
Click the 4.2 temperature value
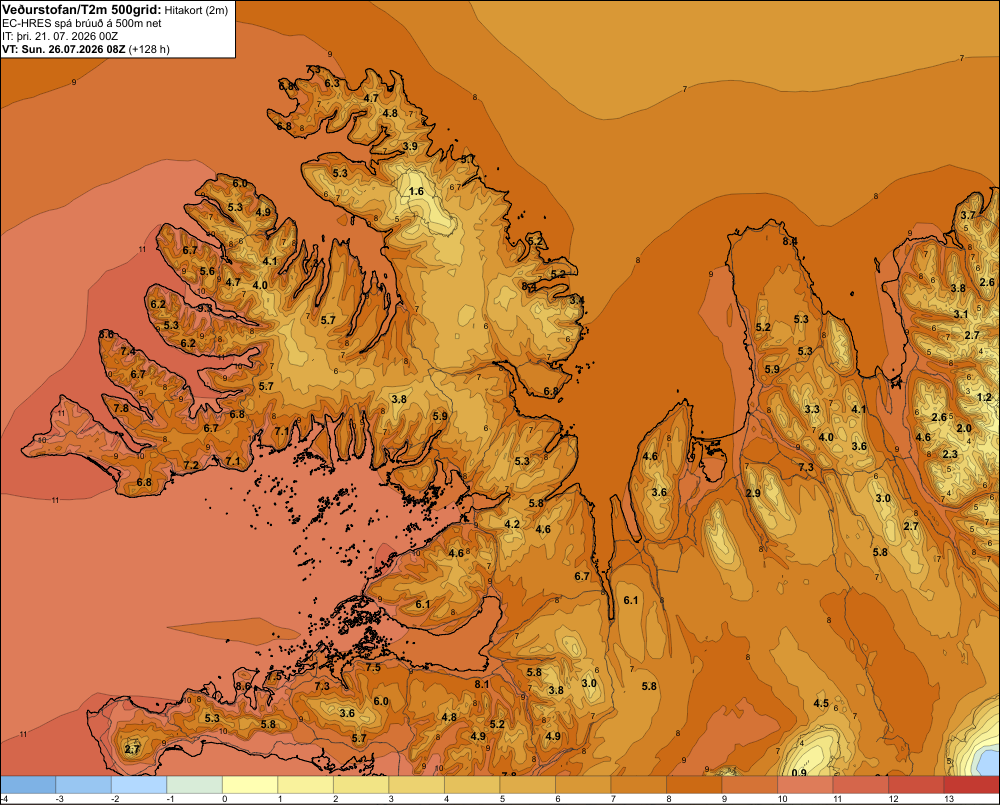[512, 524]
